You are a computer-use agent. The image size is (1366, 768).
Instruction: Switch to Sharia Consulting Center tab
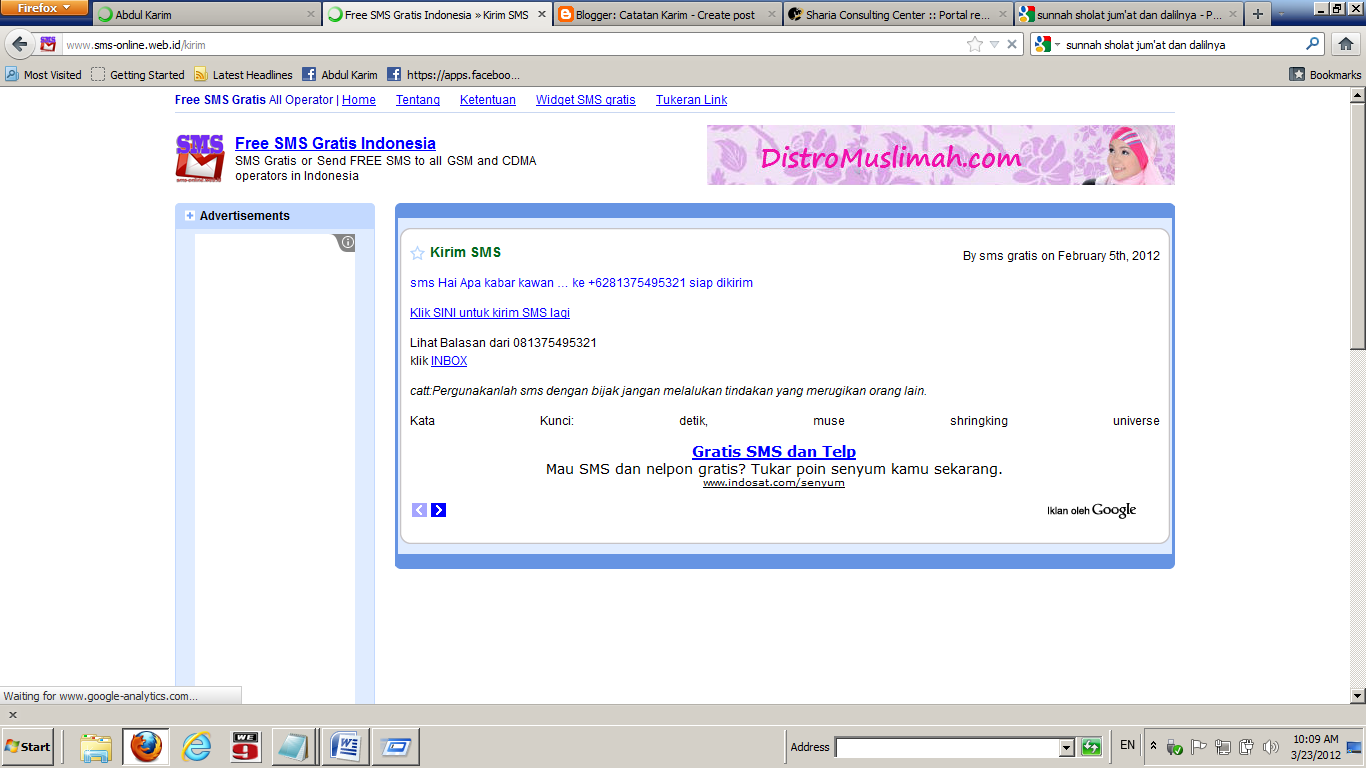click(898, 15)
